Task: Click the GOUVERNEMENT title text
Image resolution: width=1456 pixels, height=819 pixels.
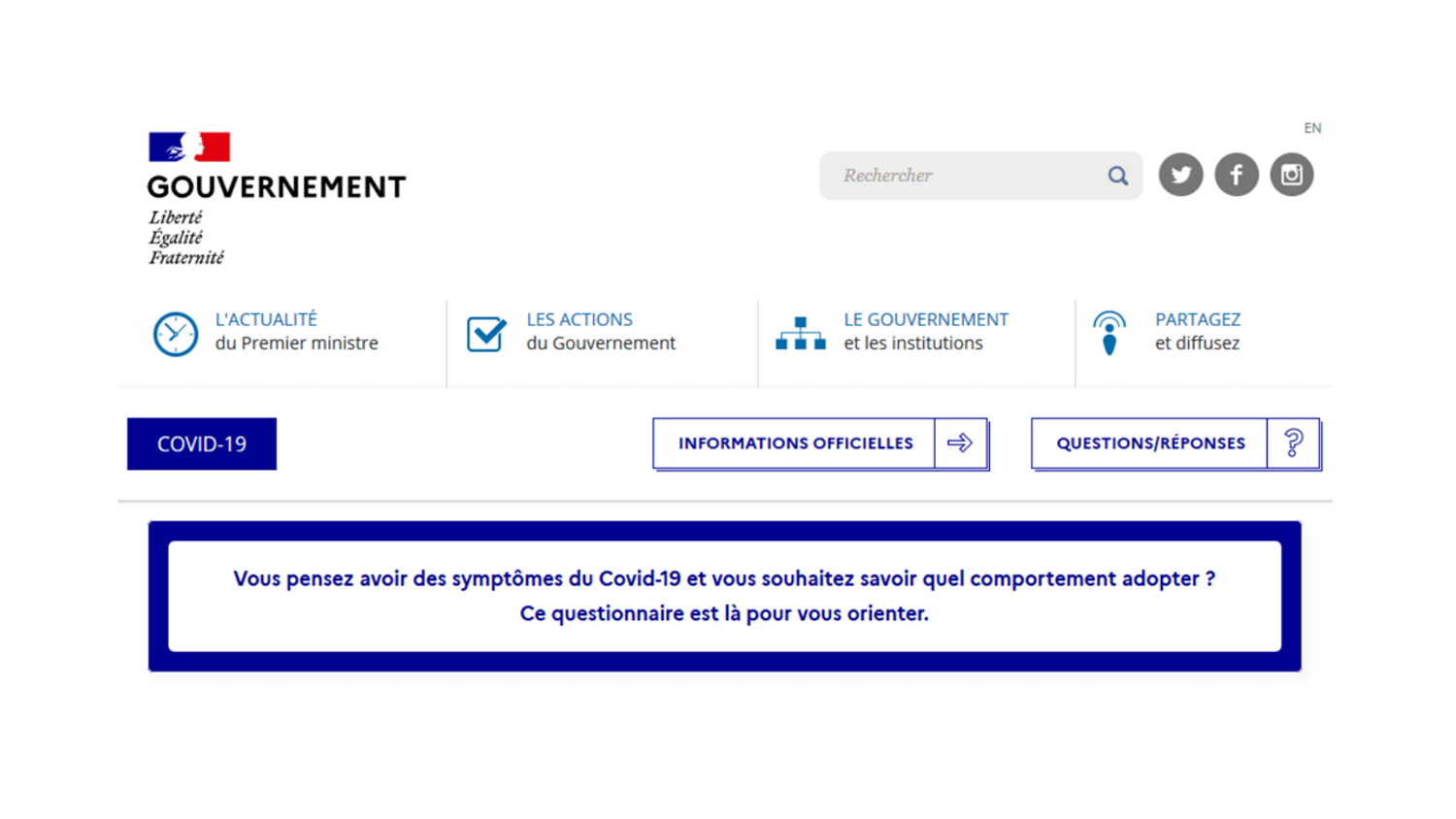Action: [277, 186]
